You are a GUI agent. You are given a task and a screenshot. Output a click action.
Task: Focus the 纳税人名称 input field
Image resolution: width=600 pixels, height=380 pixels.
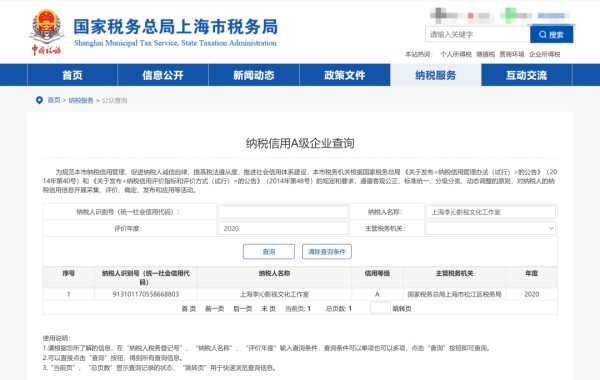tap(491, 212)
